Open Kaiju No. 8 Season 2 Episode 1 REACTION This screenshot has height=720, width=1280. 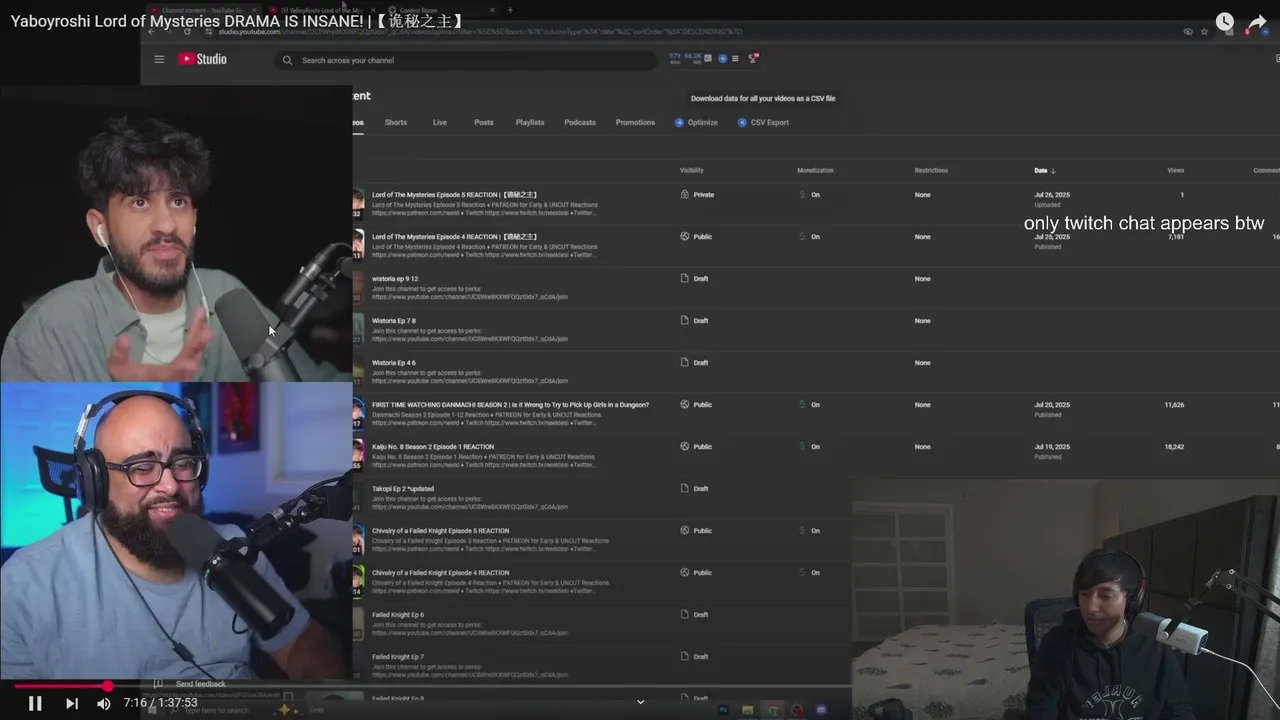tap(433, 447)
